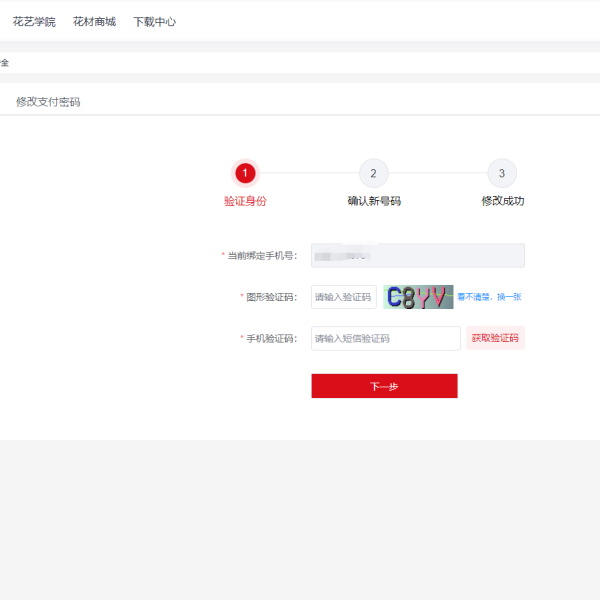Screen dimensions: 600x600
Task: Click the red 下一步 button
Action: click(x=384, y=386)
